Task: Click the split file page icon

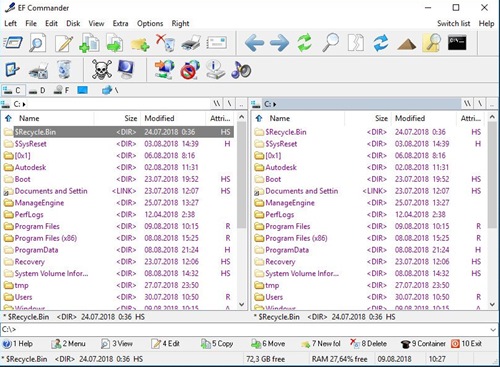Action: click(355, 43)
